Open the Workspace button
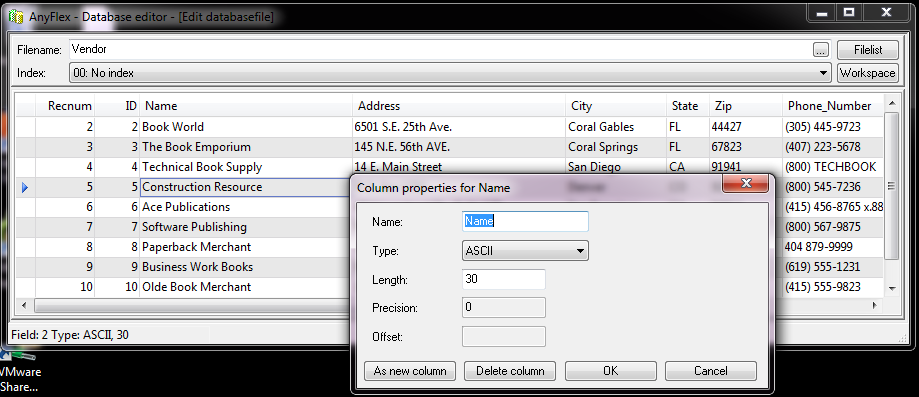 pyautogui.click(x=867, y=73)
